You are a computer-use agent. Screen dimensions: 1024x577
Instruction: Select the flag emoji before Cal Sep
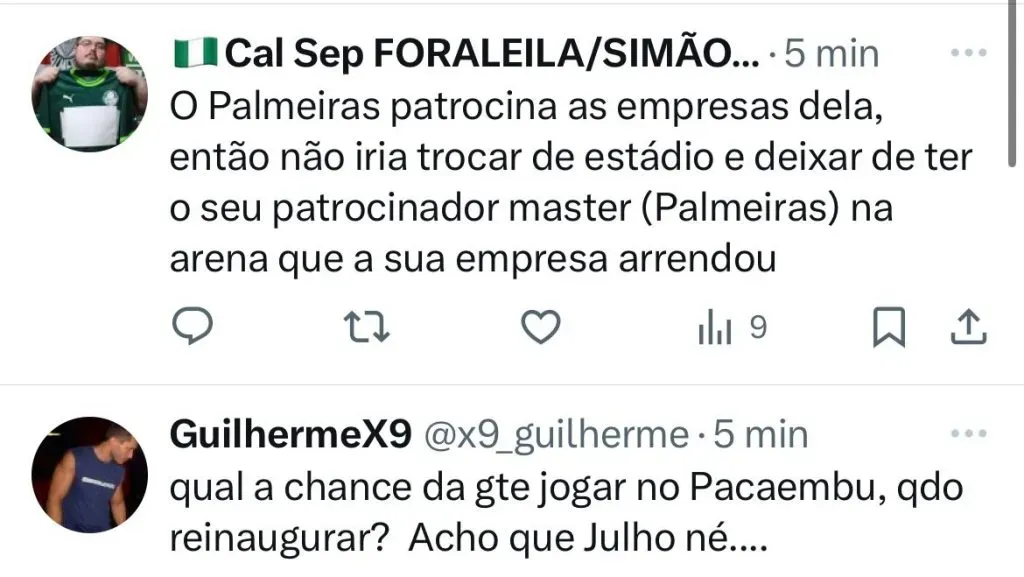coord(195,52)
